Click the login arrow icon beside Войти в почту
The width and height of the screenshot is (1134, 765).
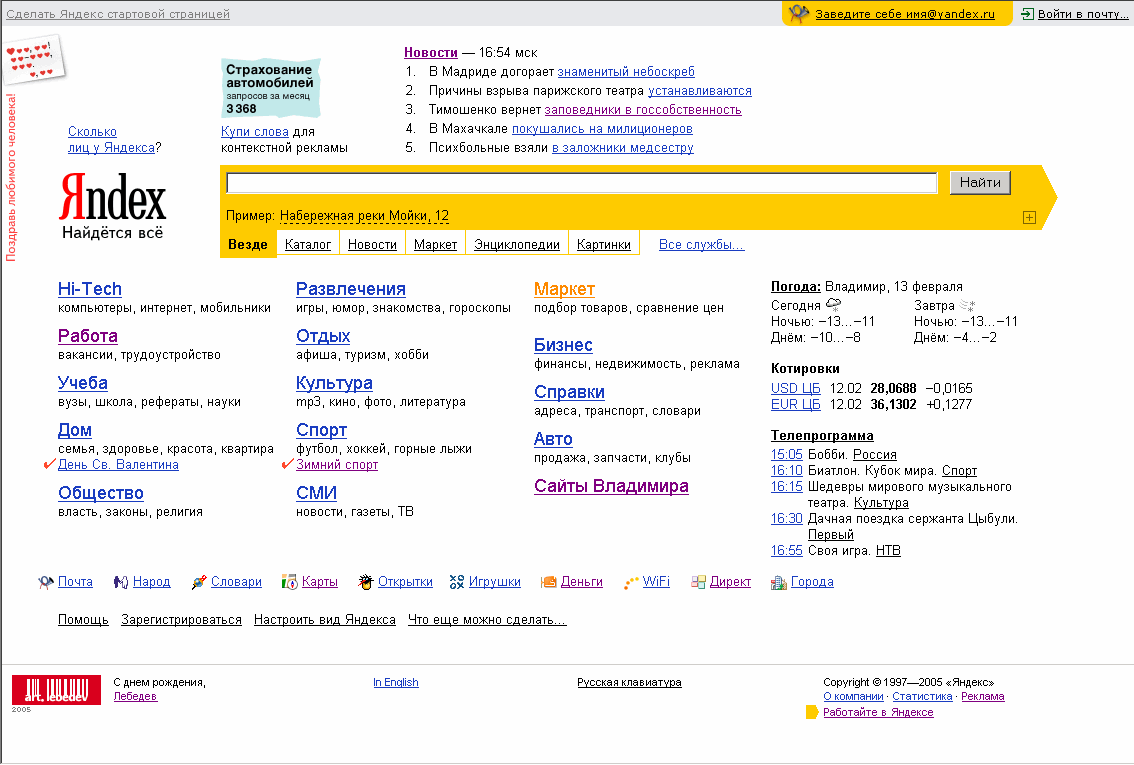pyautogui.click(x=1027, y=14)
